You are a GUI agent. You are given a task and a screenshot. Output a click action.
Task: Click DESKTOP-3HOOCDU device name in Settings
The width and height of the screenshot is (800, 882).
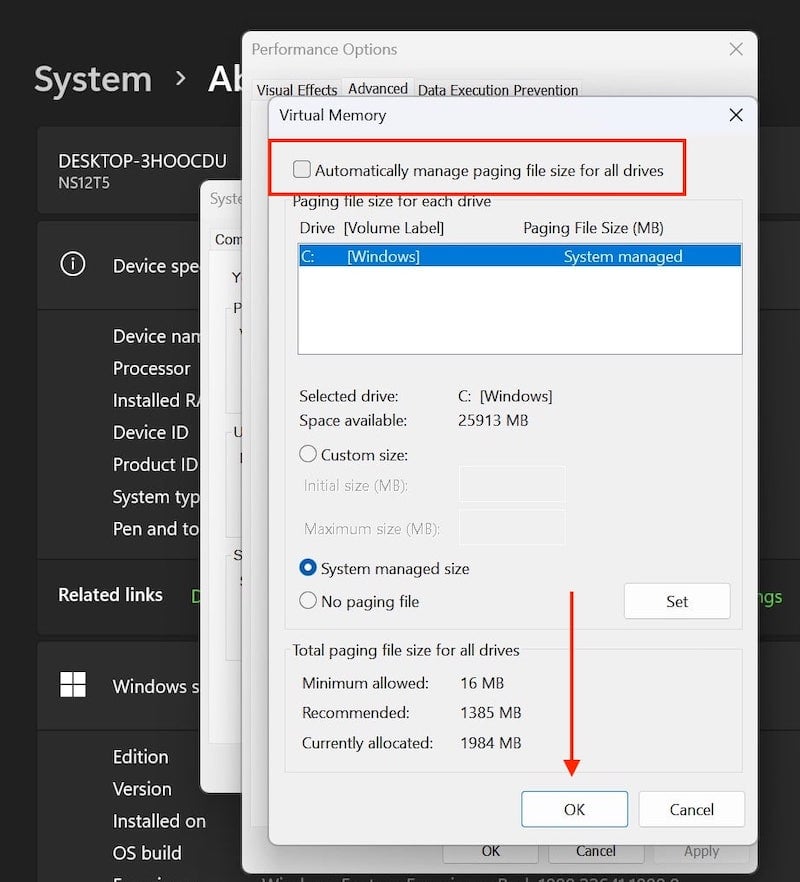142,161
